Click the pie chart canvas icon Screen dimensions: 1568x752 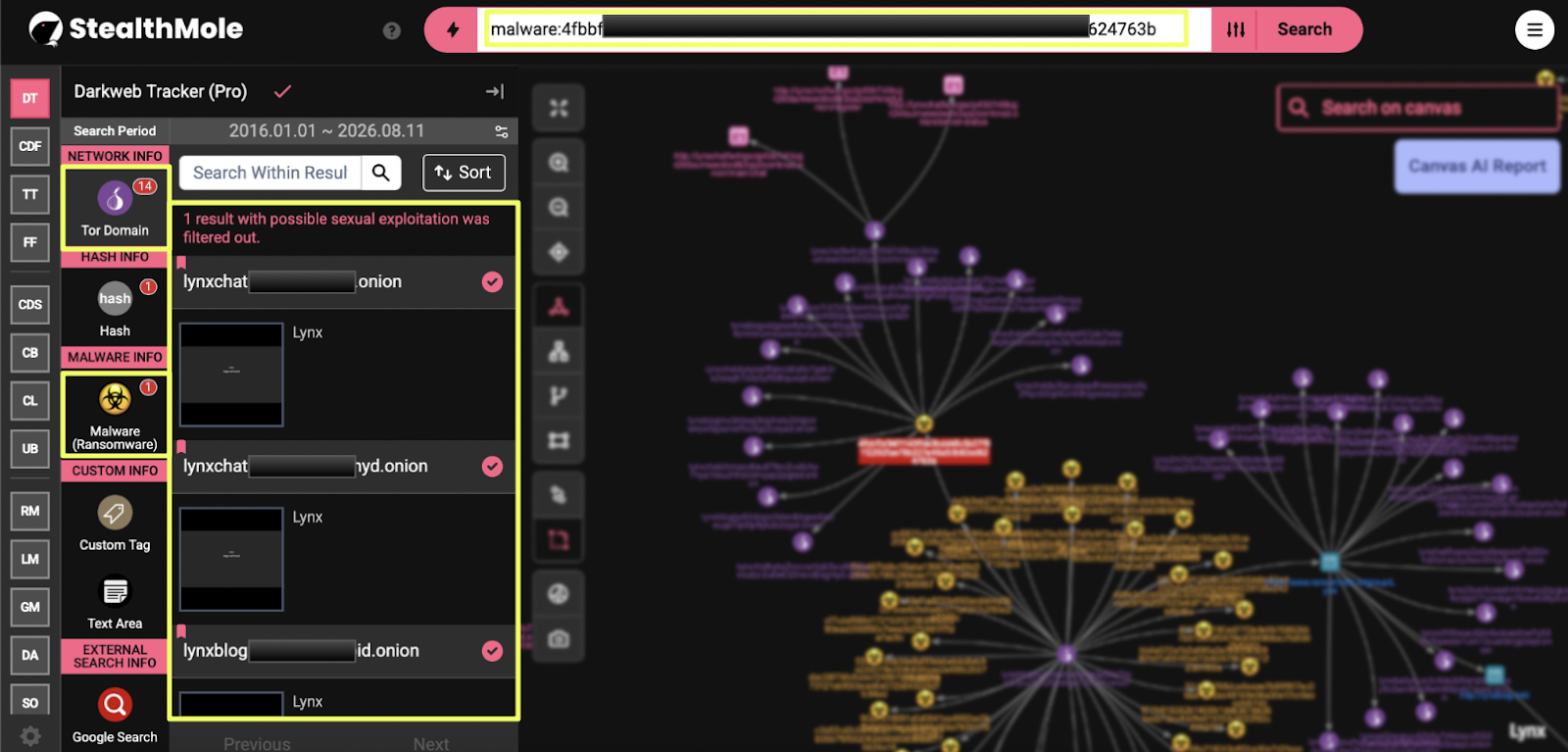coord(559,594)
